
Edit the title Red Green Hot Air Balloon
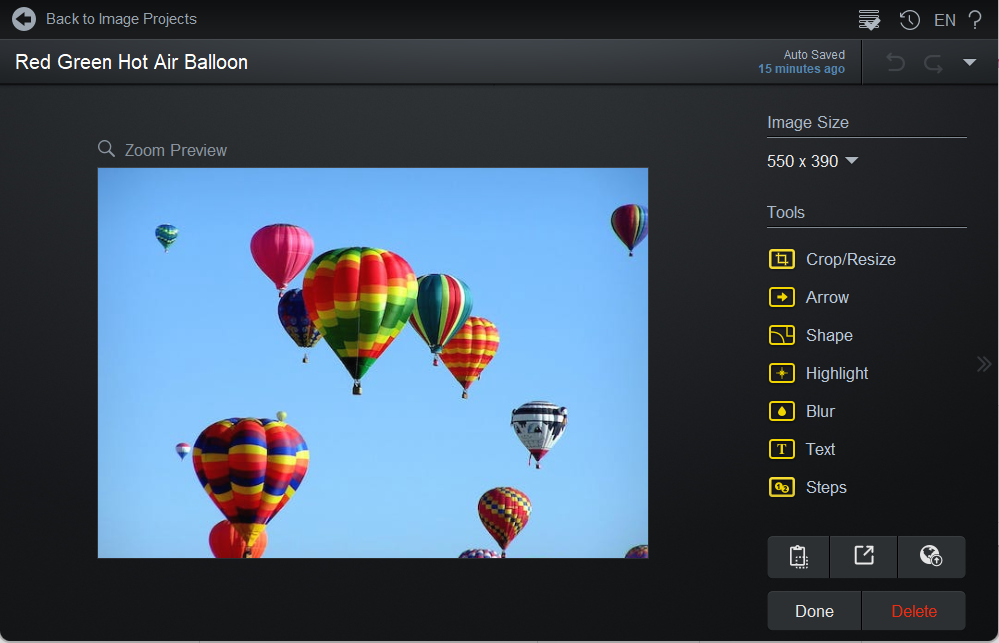(131, 62)
